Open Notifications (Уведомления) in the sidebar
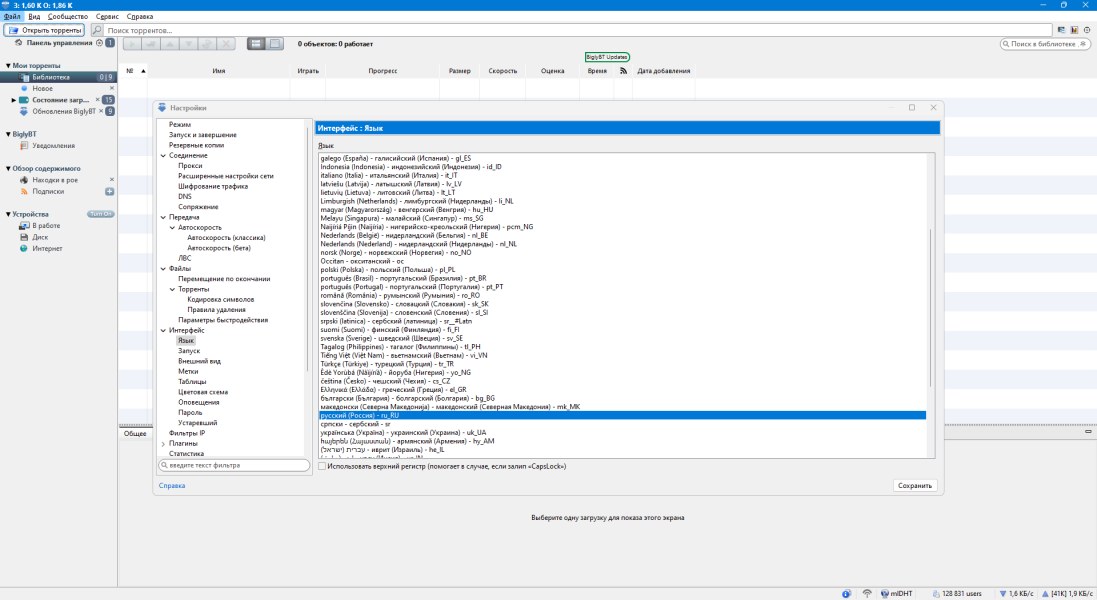The image size is (1097, 600). tap(53, 146)
